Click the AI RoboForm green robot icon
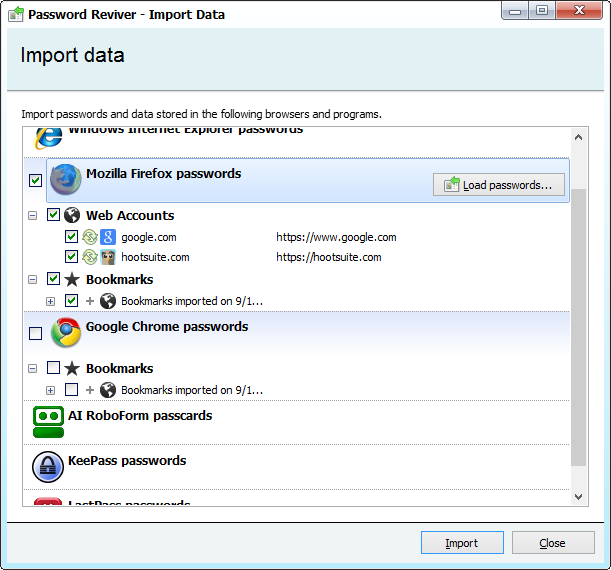 point(48,422)
